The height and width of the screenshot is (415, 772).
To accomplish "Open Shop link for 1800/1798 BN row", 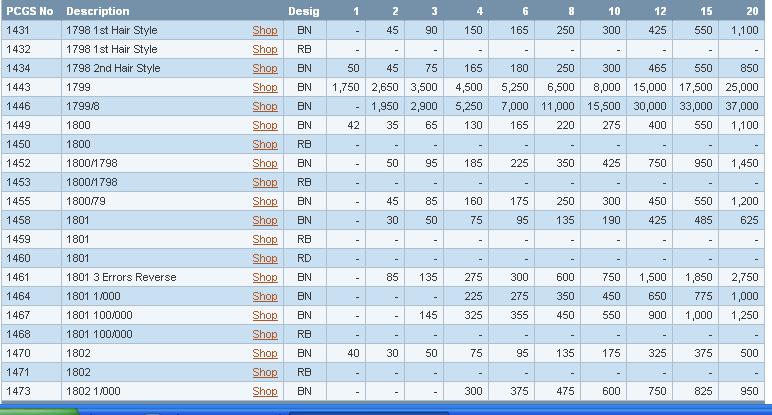I will click(x=264, y=163).
